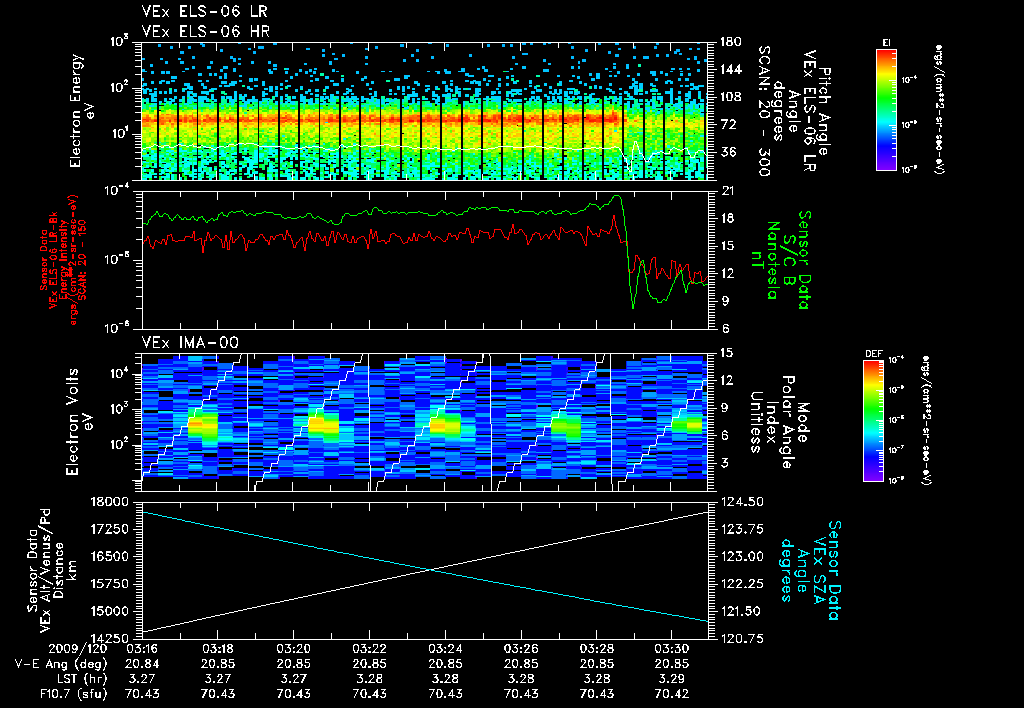
Task: Click the 03:24 time tick label
Action: tap(445, 649)
